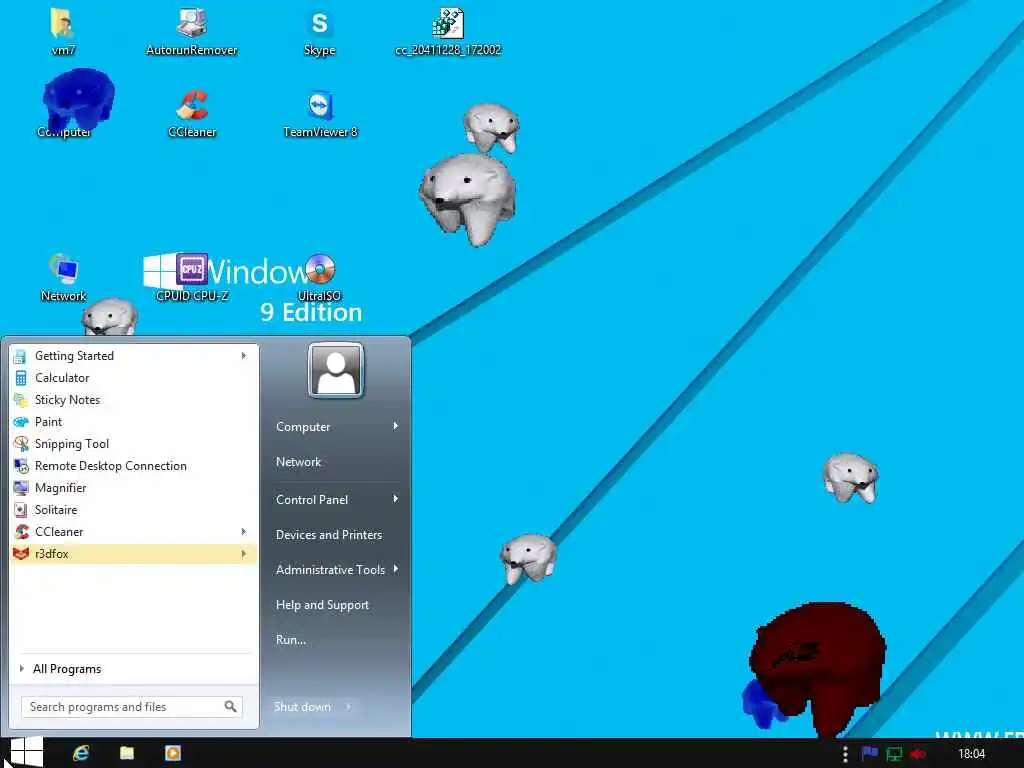This screenshot has width=1024, height=768.
Task: Launch AutorunRemover from the desktop
Action: coord(191,31)
